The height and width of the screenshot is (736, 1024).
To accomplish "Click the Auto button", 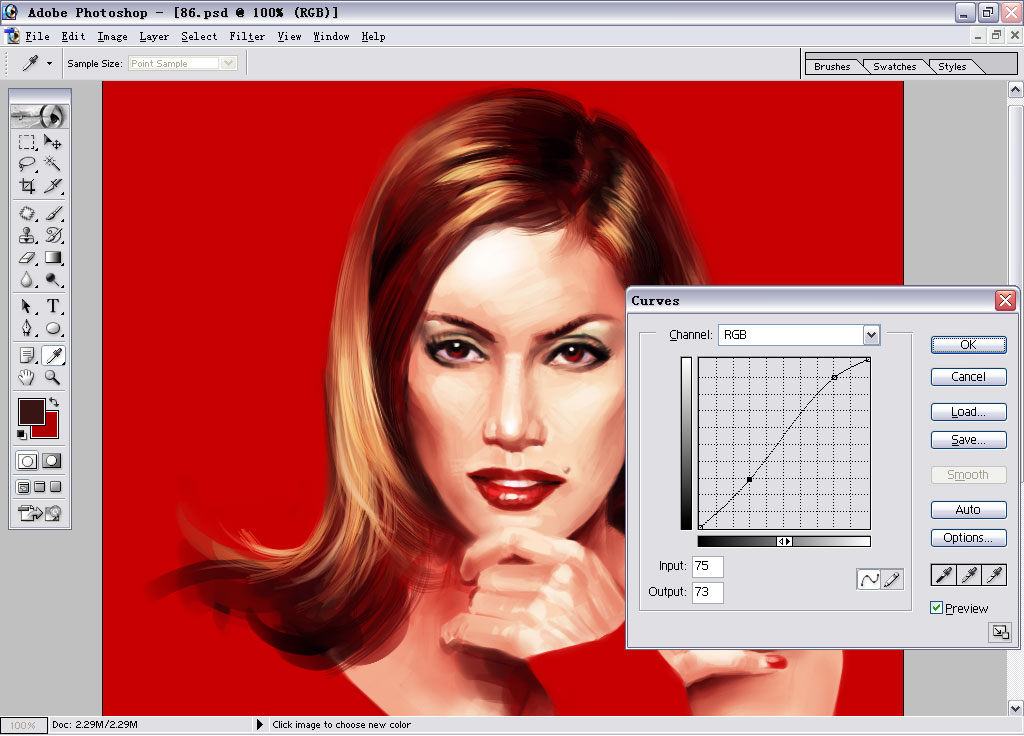I will [x=968, y=509].
